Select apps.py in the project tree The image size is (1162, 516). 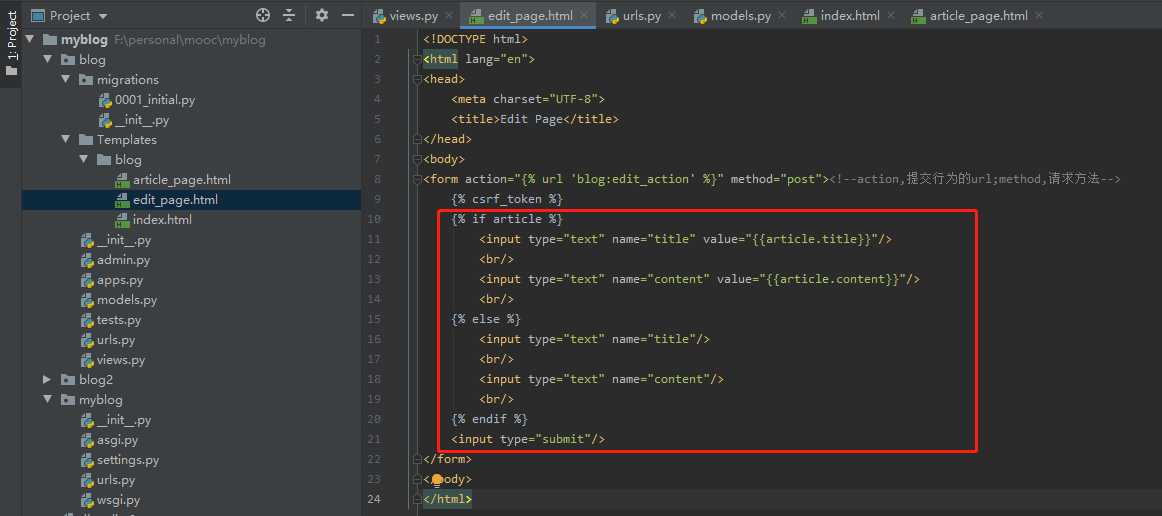click(120, 280)
